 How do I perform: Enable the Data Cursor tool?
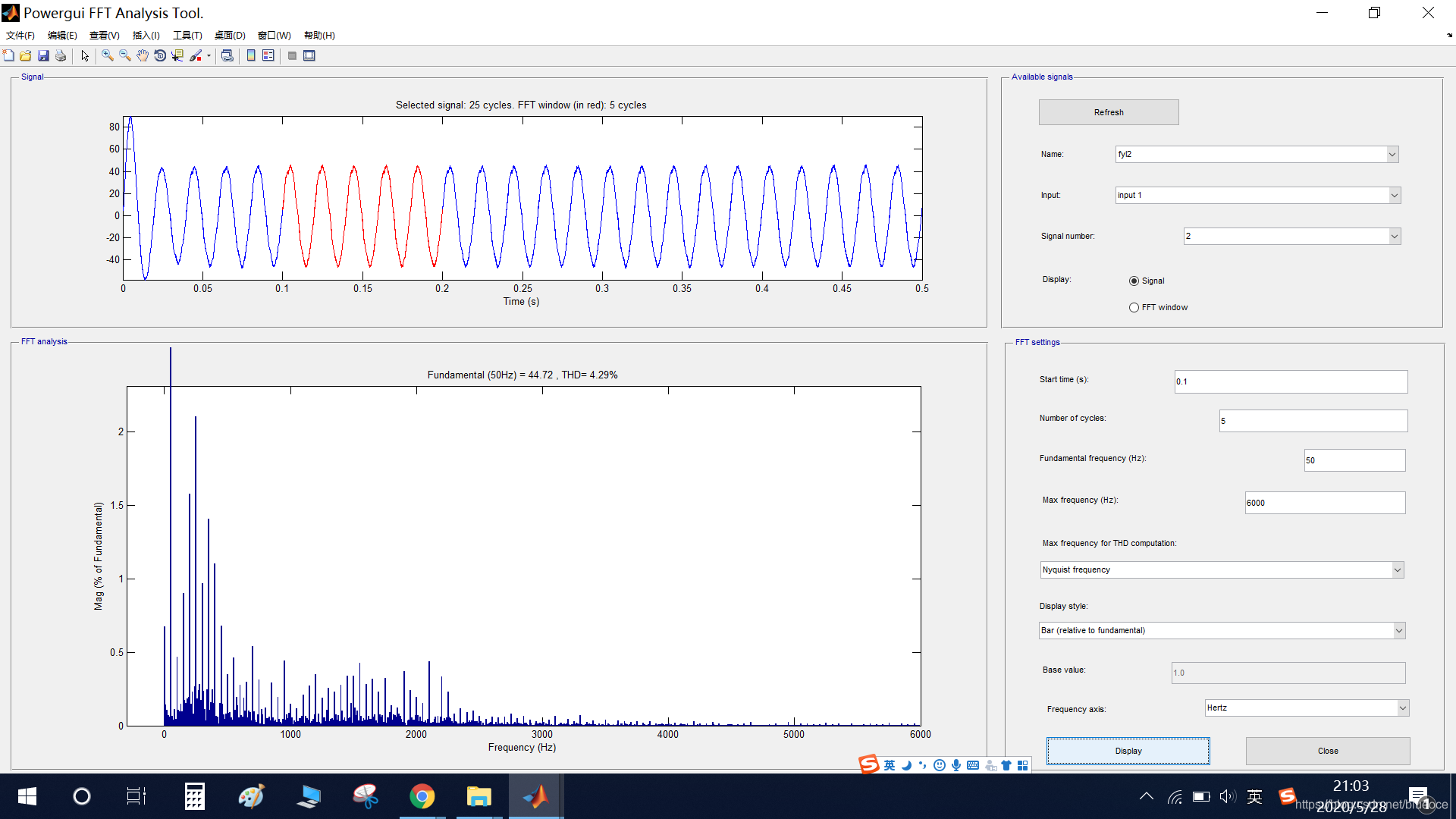[177, 55]
